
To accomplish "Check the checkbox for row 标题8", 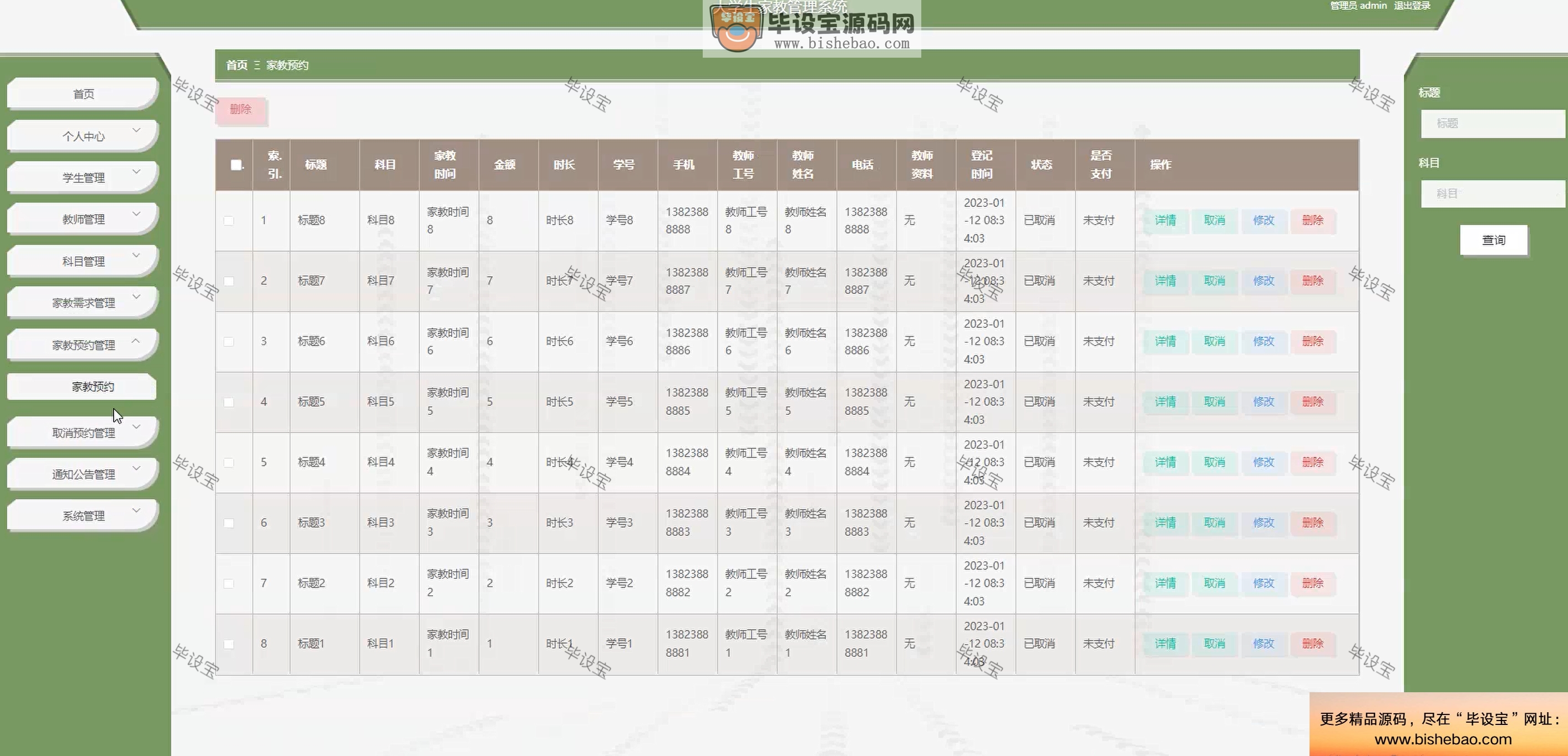I will tap(229, 220).
